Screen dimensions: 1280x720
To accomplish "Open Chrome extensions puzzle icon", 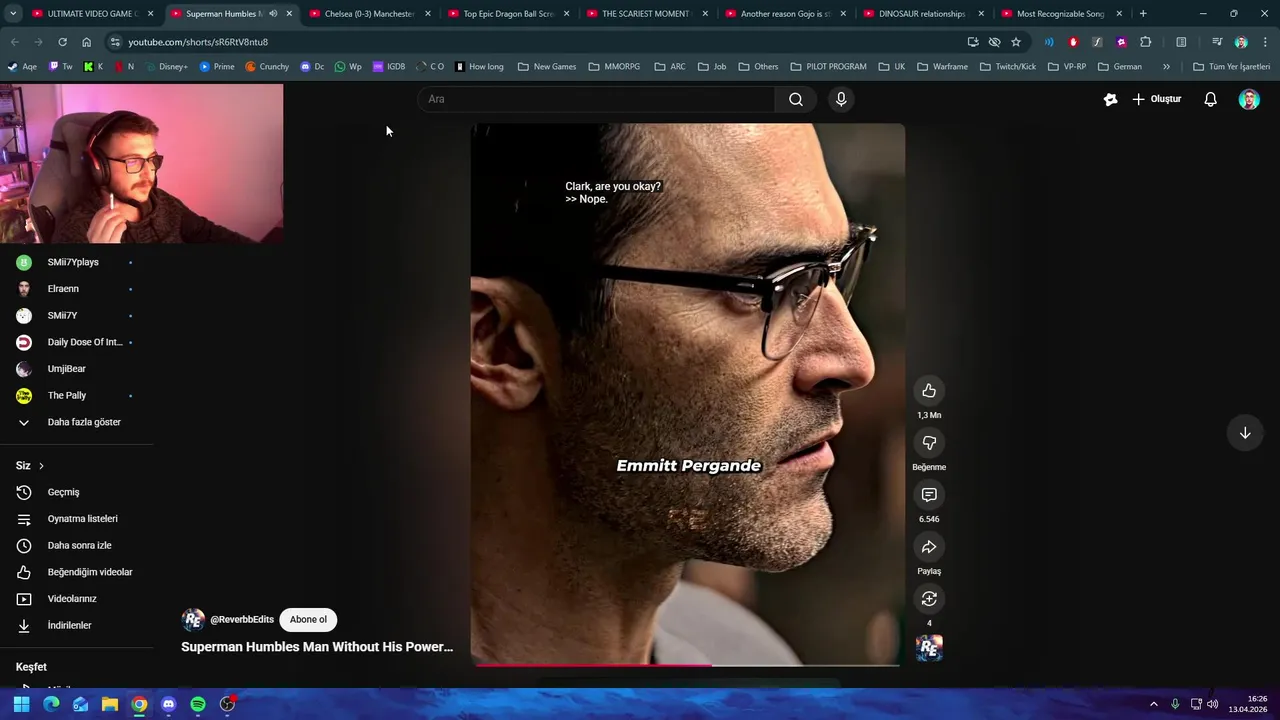I will [1145, 42].
